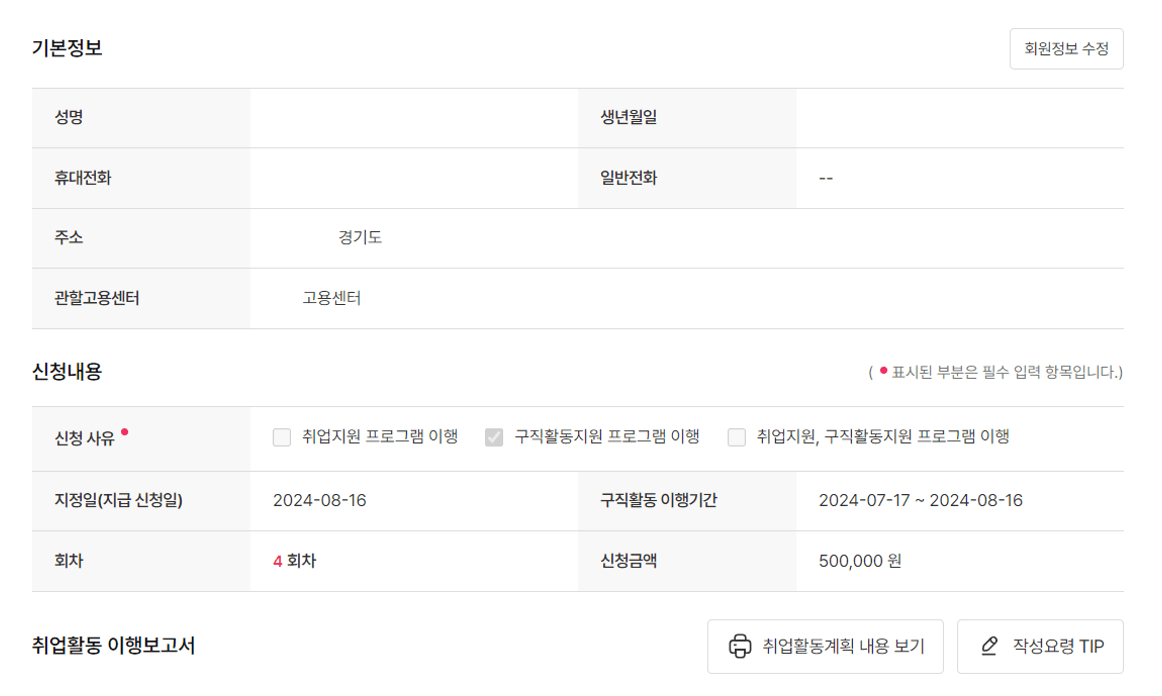Click the 일반전화 value showing --
This screenshot has width=1162, height=696.
tap(827, 178)
